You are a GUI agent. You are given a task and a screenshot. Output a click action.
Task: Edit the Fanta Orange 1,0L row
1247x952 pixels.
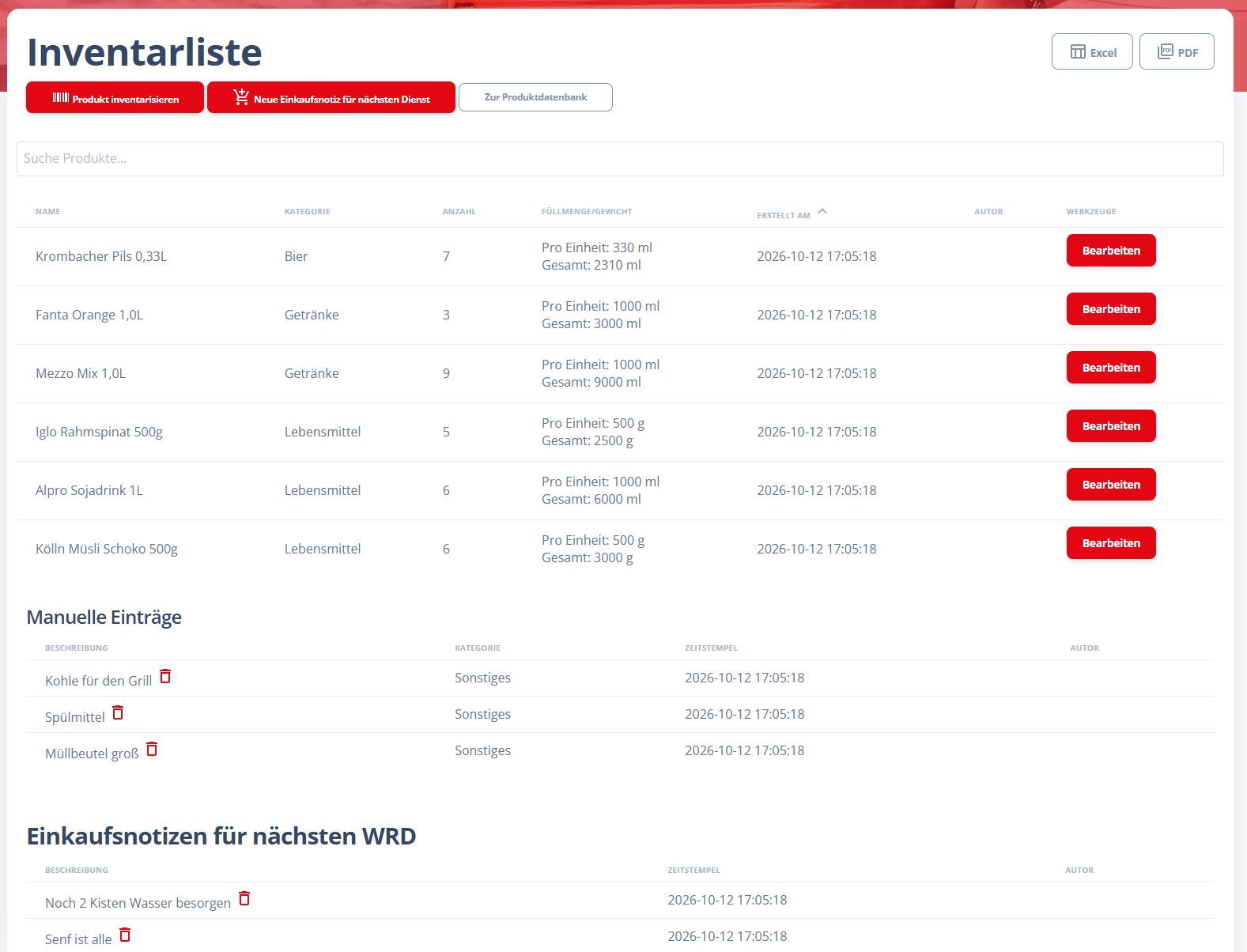(x=1111, y=309)
